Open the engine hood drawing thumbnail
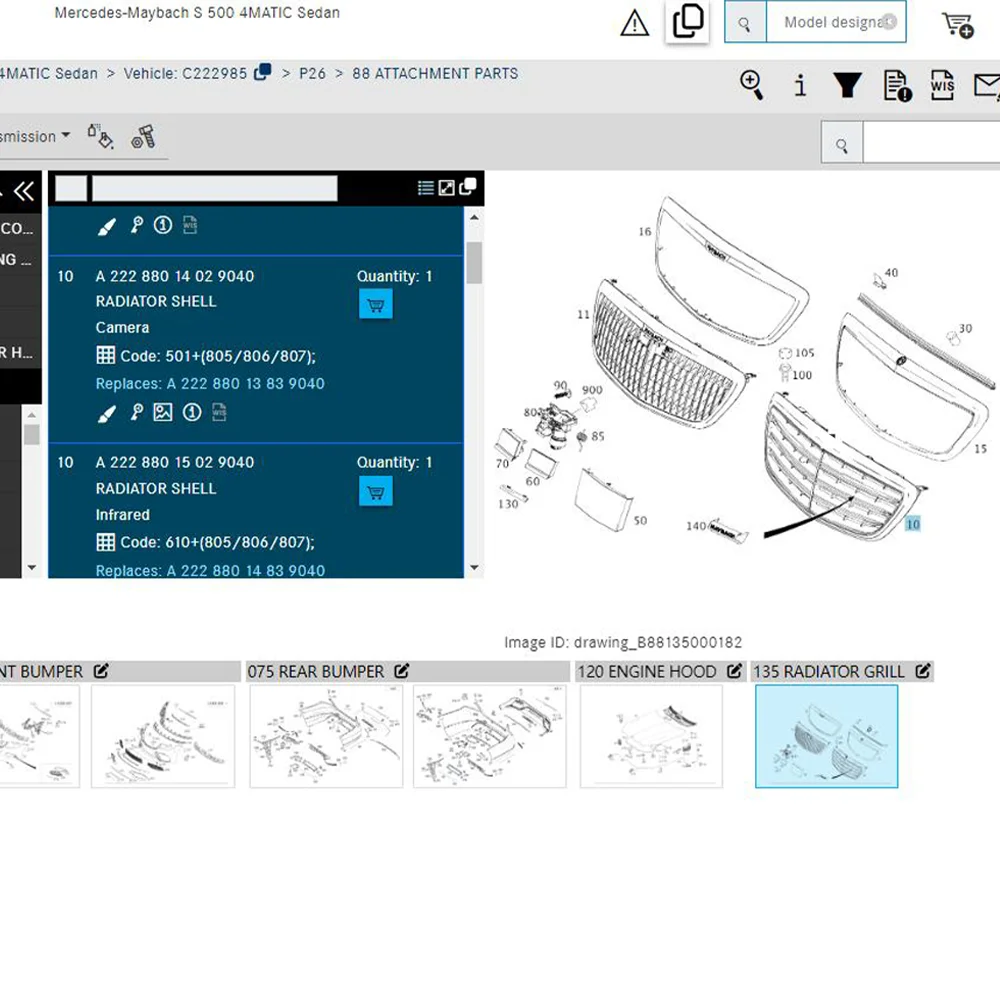This screenshot has width=1000, height=1000. tap(651, 737)
